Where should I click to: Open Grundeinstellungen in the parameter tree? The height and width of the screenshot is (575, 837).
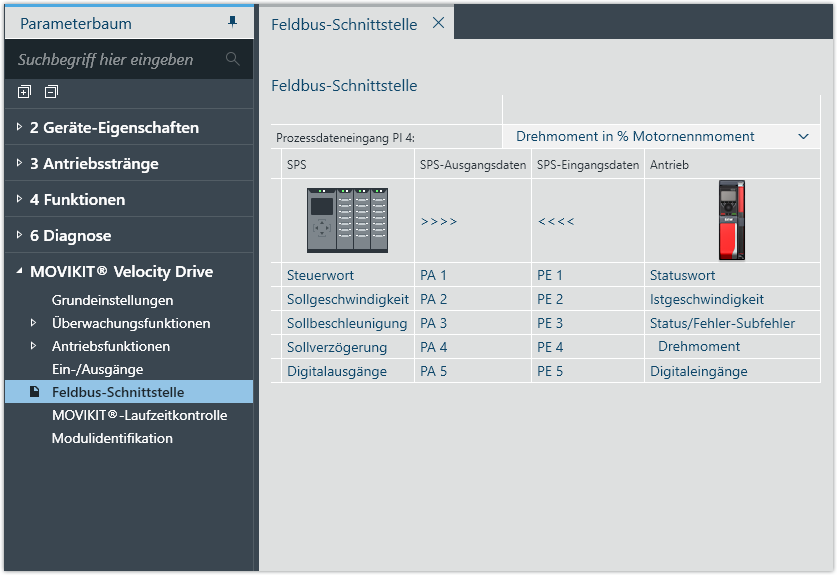pyautogui.click(x=112, y=300)
